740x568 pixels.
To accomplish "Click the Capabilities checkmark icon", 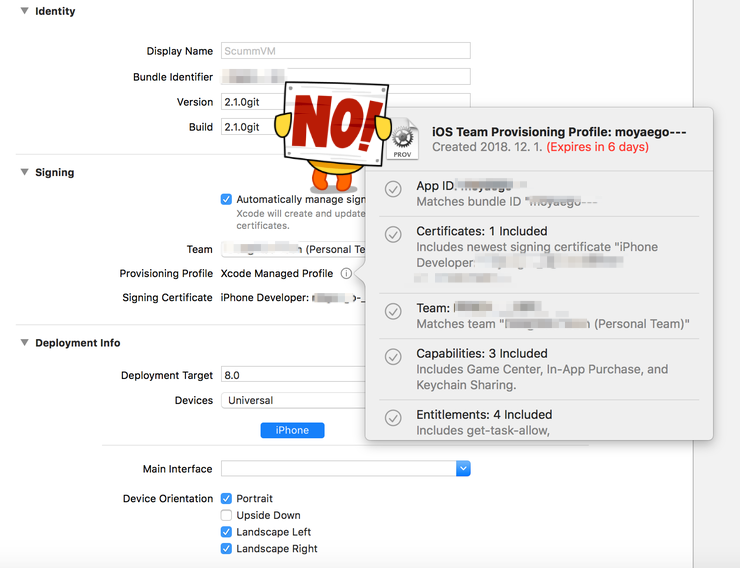I will [393, 357].
